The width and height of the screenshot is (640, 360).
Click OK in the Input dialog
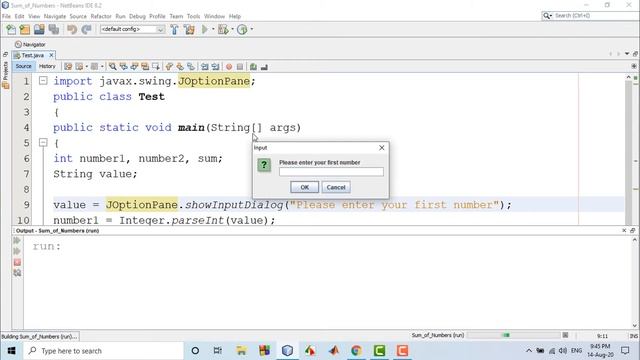pos(304,187)
